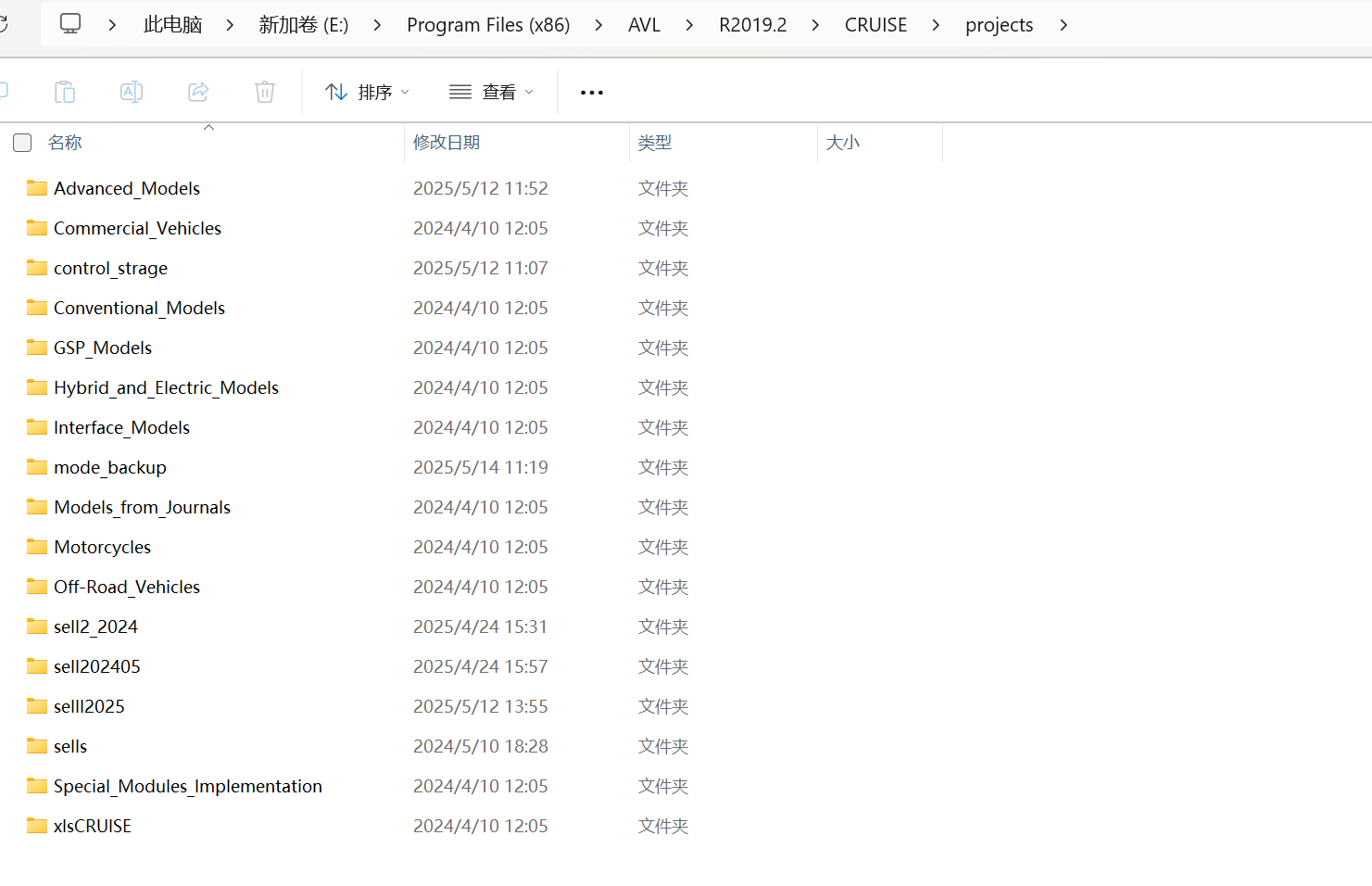The image size is (1372, 886).
Task: Click the date 2025/5/14 11:19
Action: [x=481, y=467]
